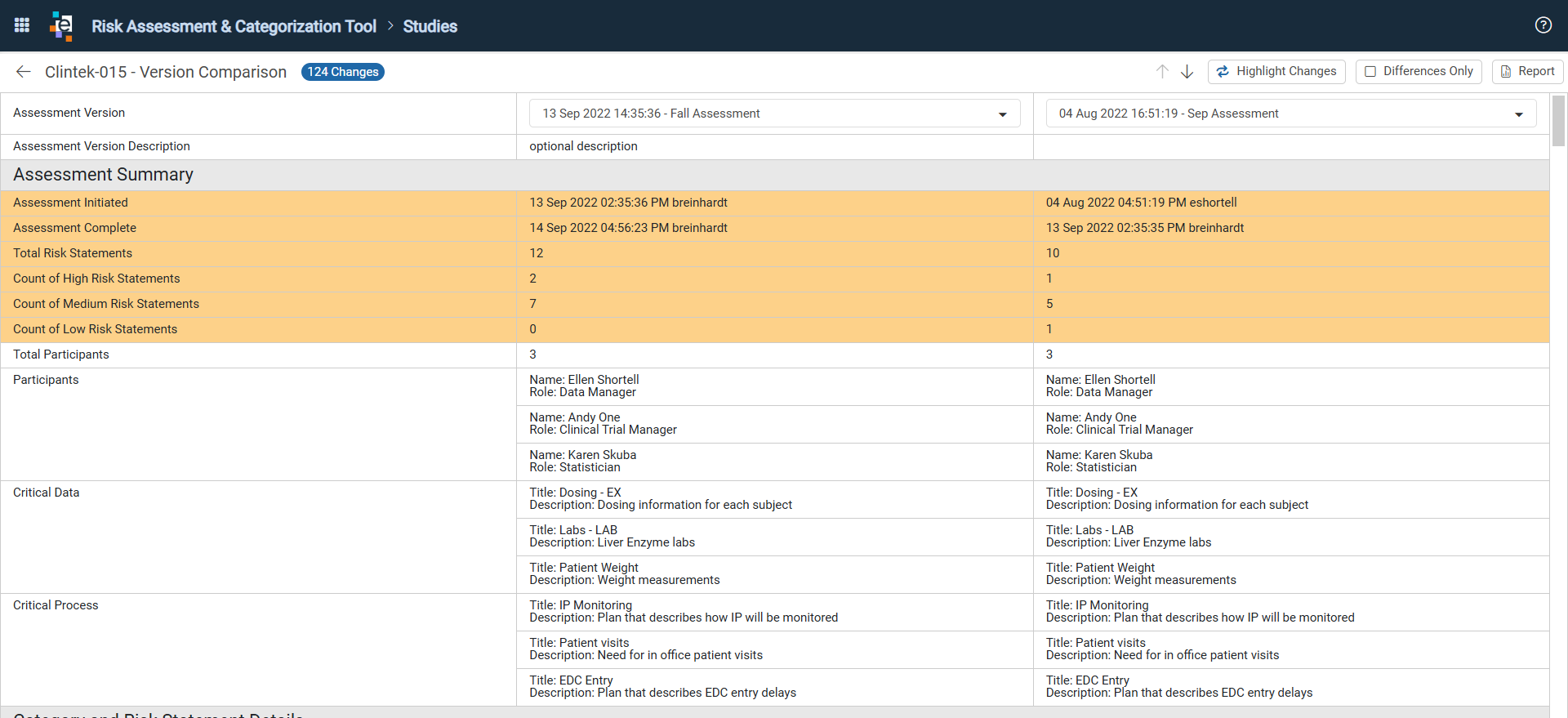Open the help question mark icon

1543,25
